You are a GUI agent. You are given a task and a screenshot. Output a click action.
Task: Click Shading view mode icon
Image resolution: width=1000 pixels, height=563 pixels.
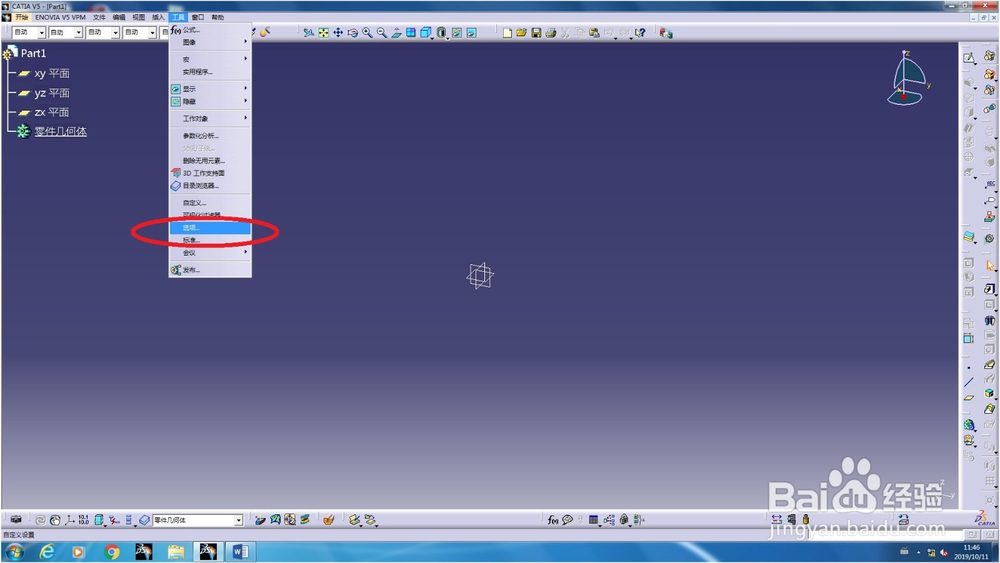[x=441, y=33]
